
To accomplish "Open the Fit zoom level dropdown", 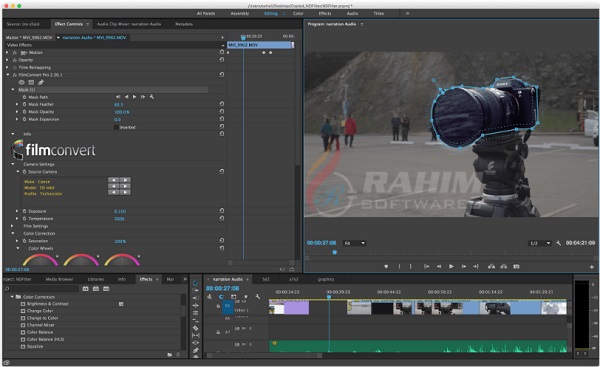I will tap(354, 243).
